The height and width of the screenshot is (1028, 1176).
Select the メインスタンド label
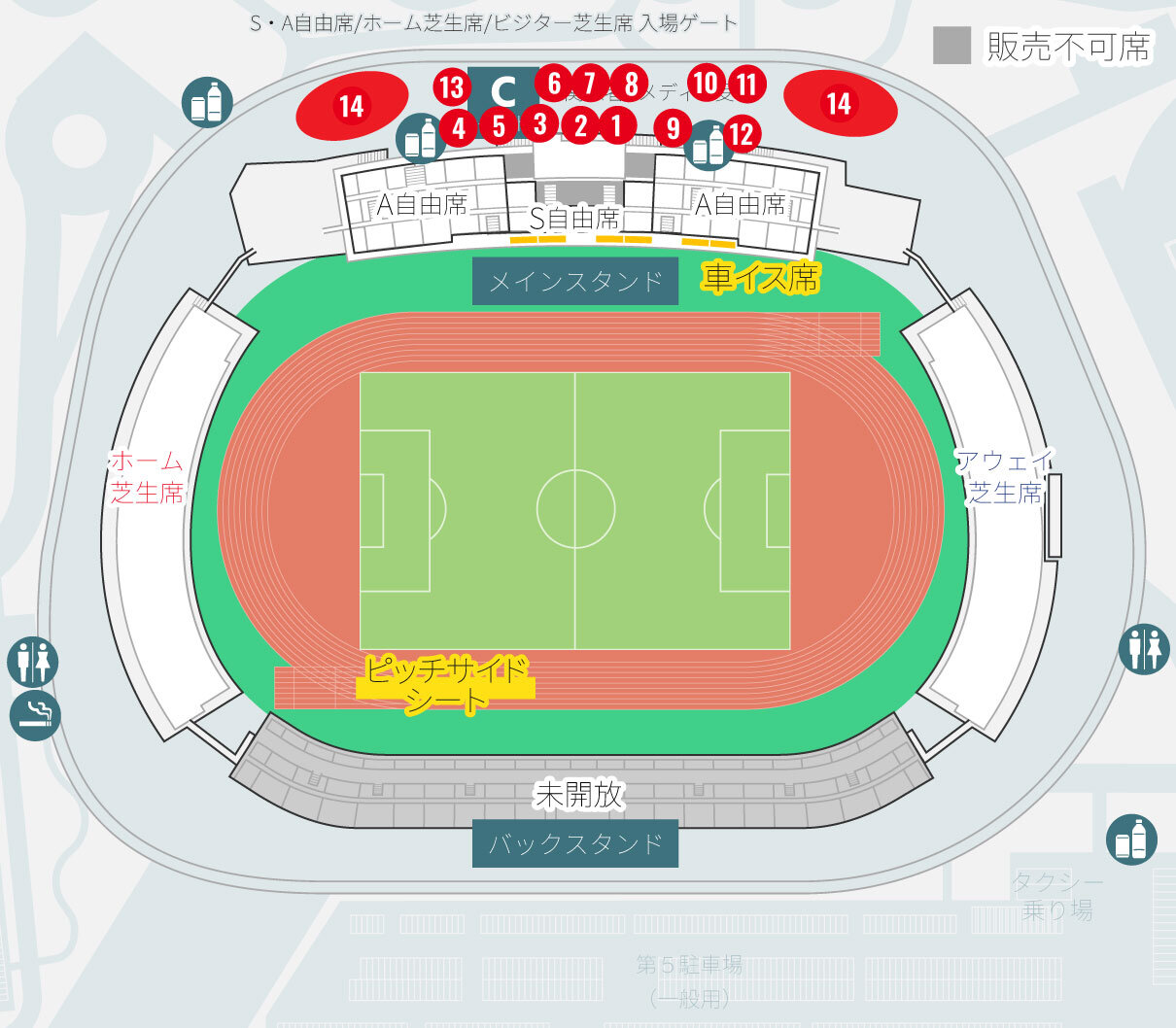point(575,282)
